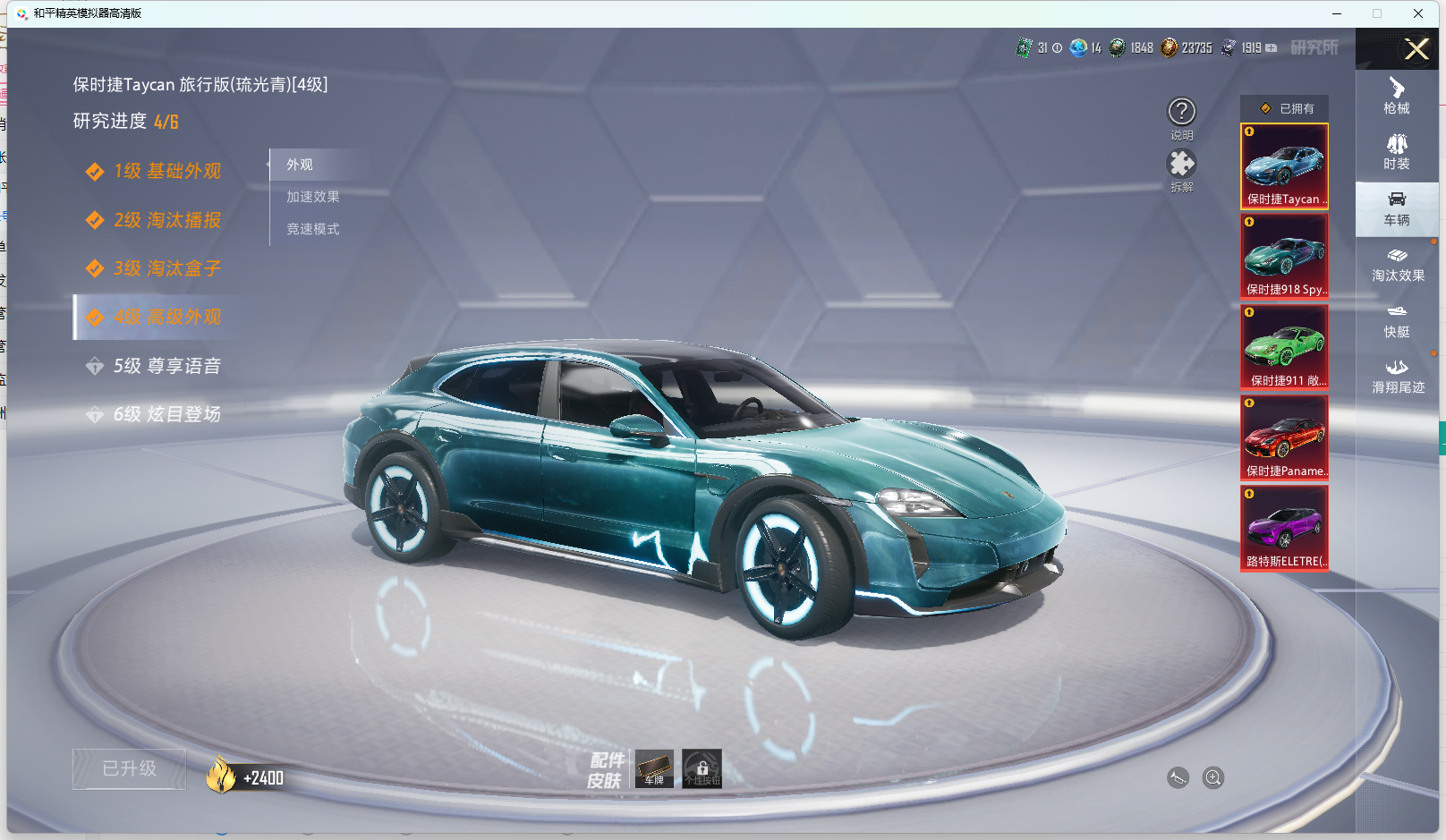
Task: Close the lab screen with the X
Action: [x=1416, y=49]
